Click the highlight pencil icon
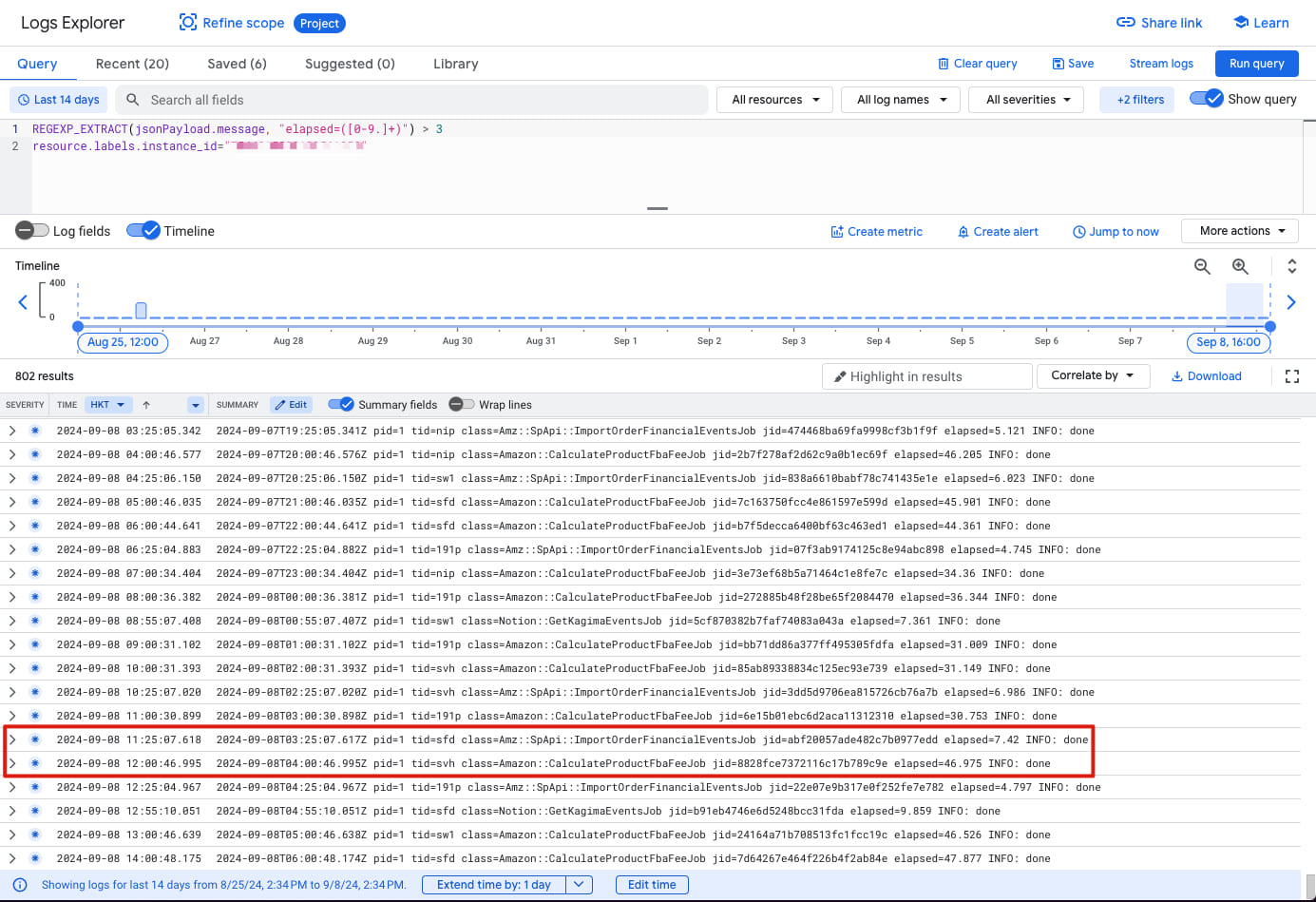 (840, 376)
